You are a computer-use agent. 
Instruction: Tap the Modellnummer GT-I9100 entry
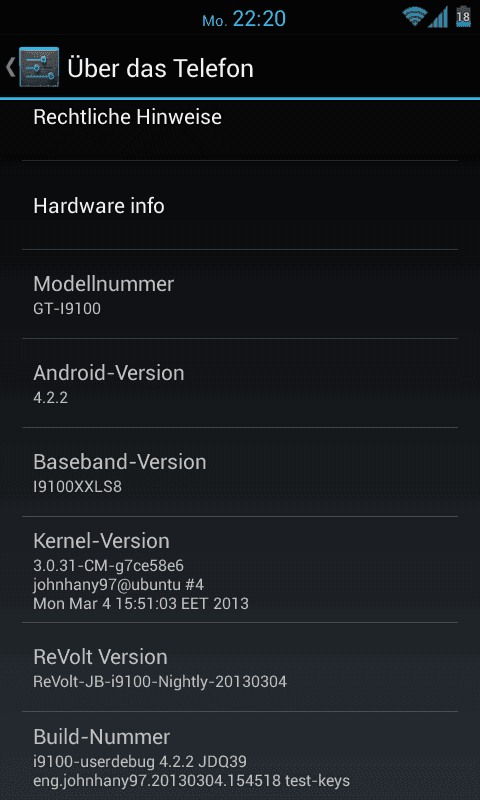coord(240,294)
